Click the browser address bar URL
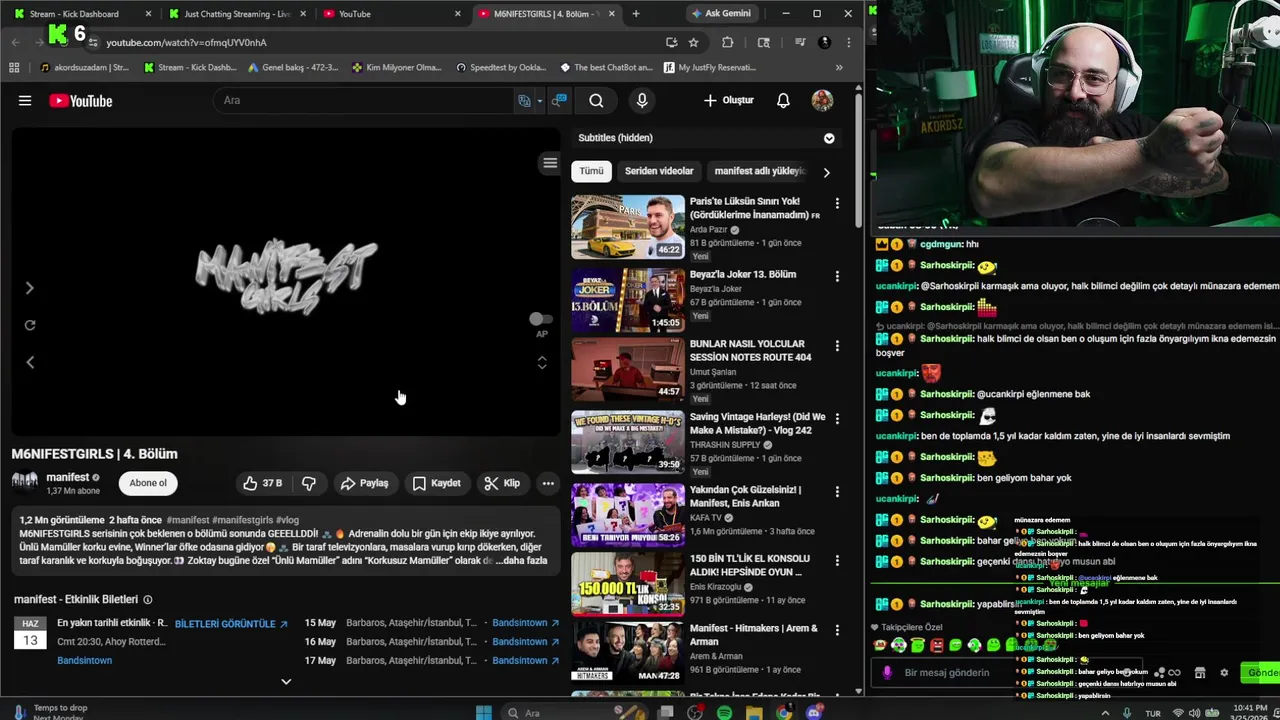 pos(187,42)
